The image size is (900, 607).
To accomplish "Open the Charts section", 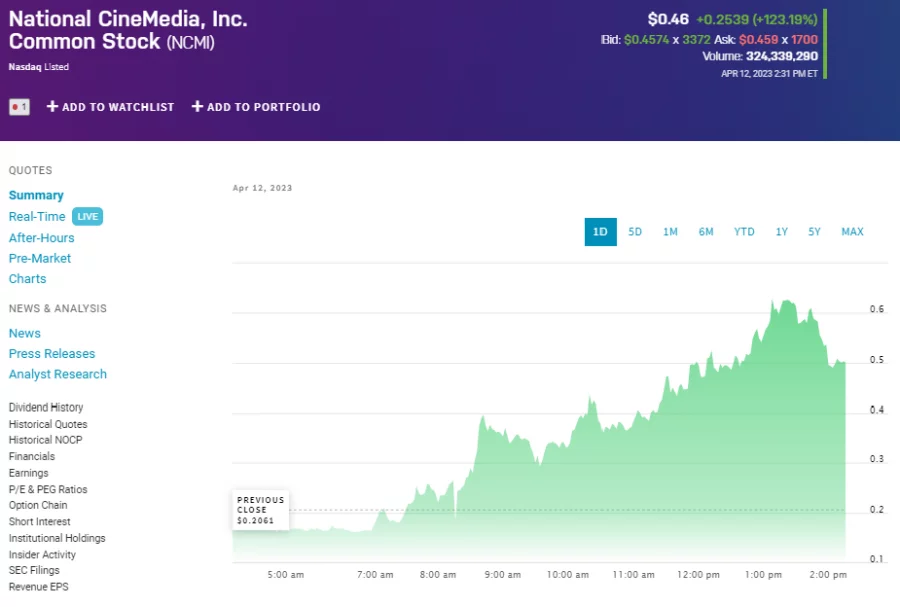I will 27,278.
